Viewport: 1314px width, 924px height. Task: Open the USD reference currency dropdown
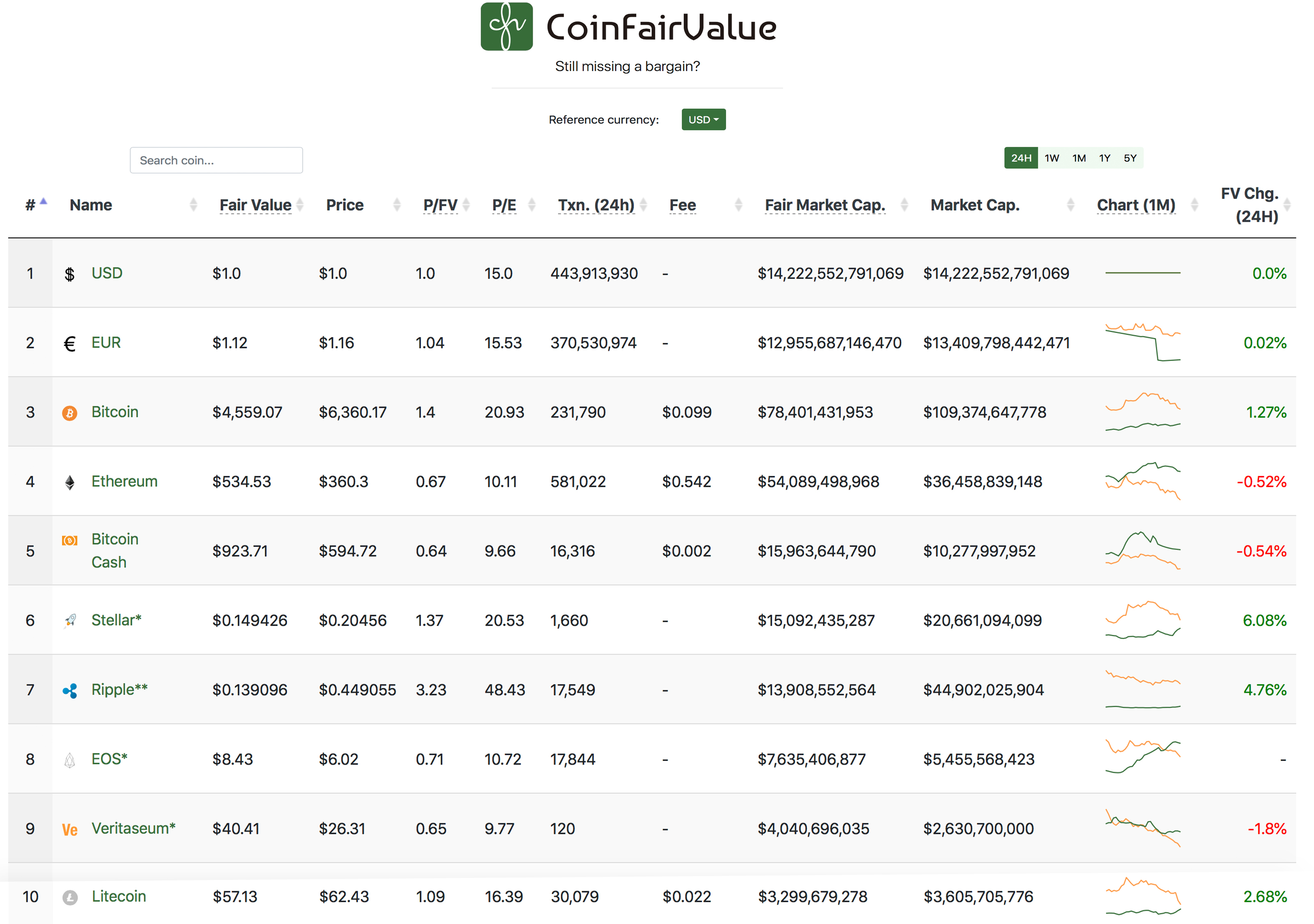tap(703, 120)
